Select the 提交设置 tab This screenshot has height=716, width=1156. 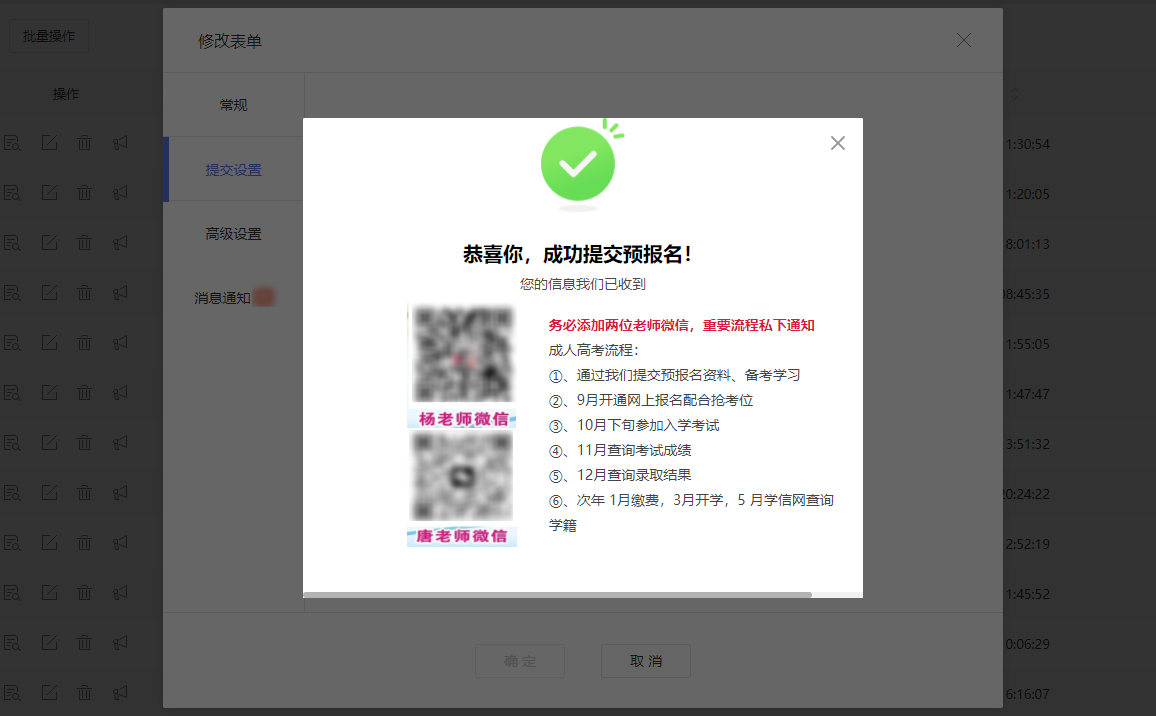233,170
